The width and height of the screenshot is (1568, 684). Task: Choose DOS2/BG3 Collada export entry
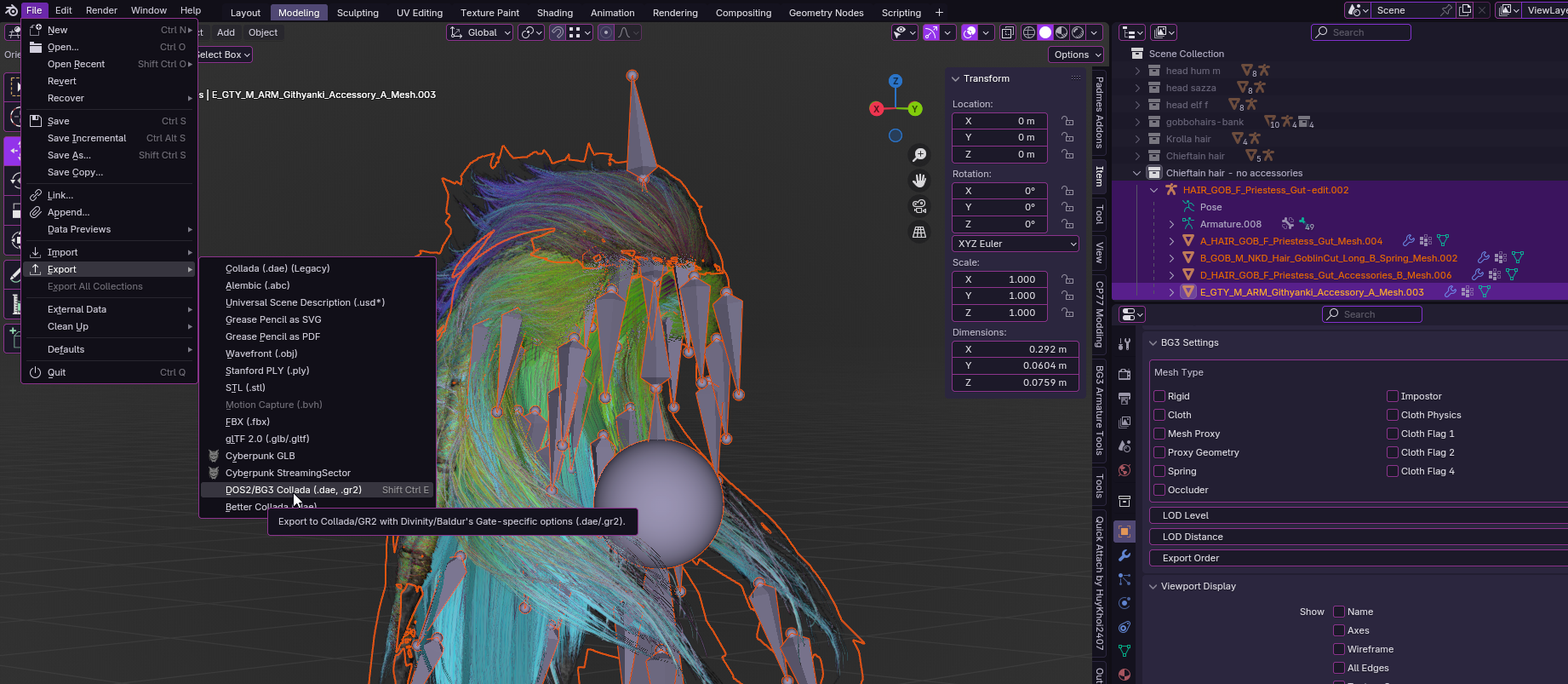coord(317,490)
